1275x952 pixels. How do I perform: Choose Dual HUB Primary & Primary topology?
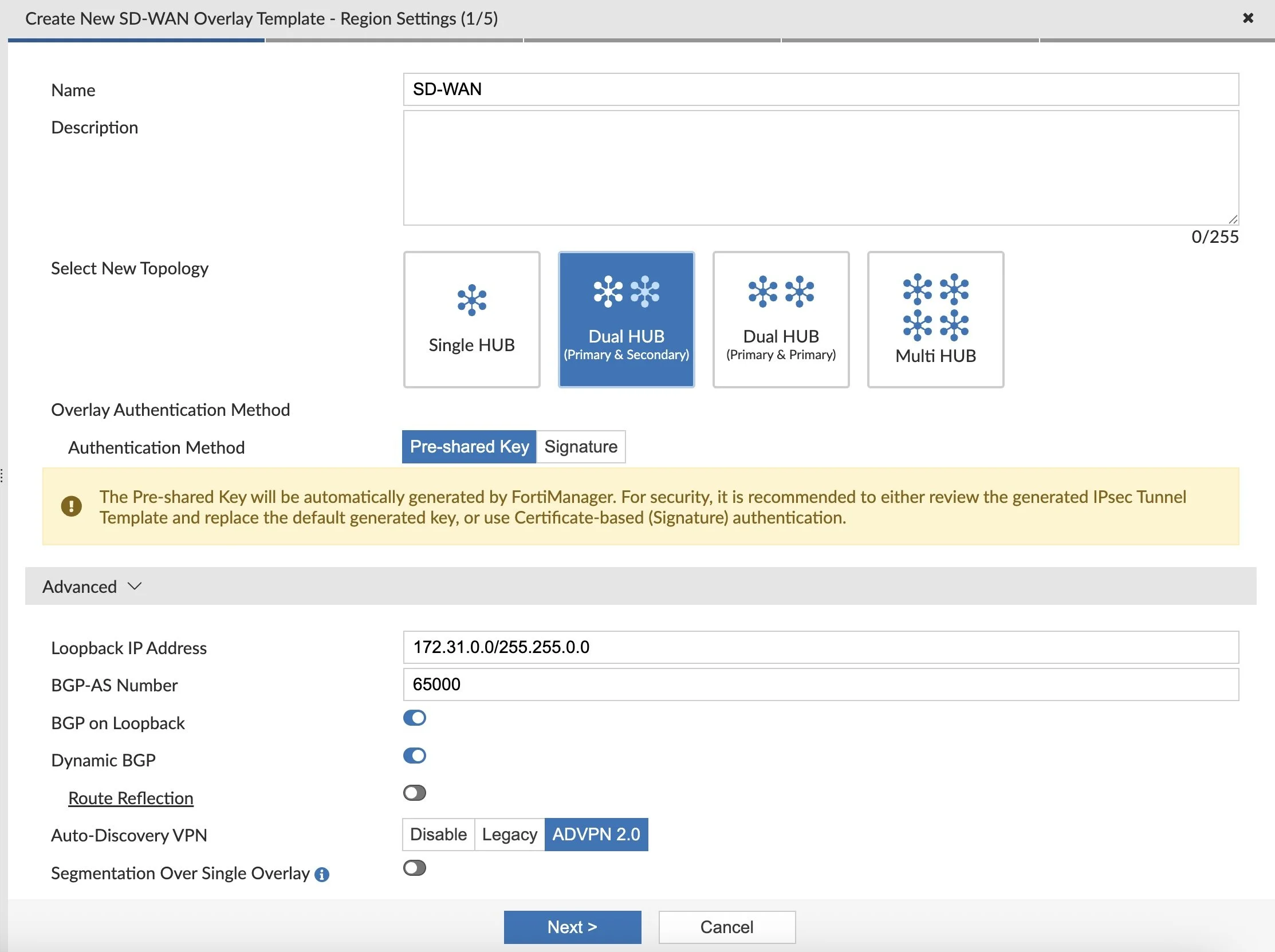pos(780,319)
